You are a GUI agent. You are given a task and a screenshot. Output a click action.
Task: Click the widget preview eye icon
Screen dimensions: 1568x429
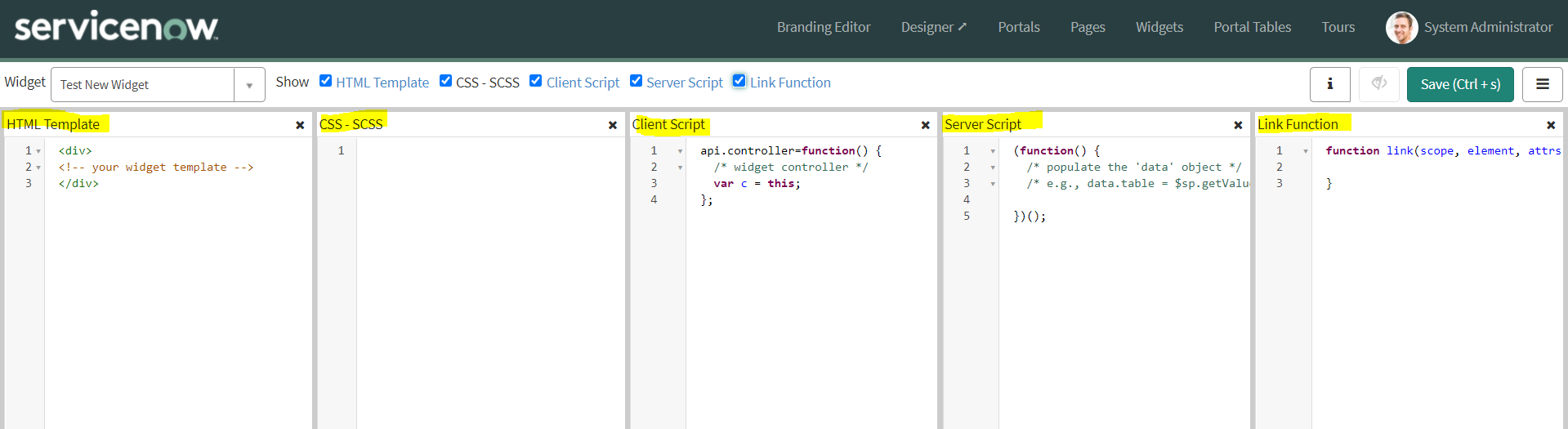coord(1378,84)
